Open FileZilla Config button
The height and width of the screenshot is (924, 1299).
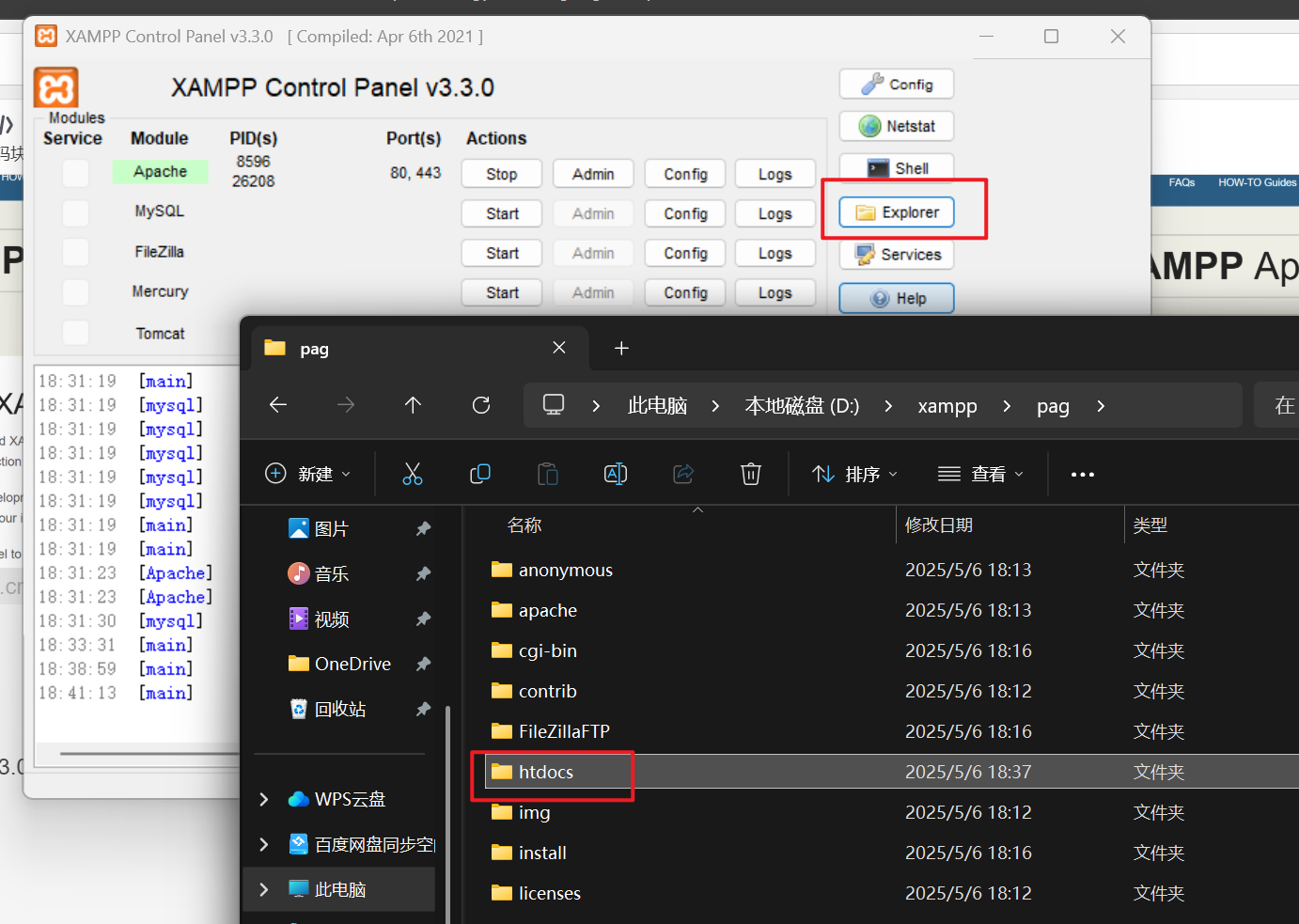(685, 253)
